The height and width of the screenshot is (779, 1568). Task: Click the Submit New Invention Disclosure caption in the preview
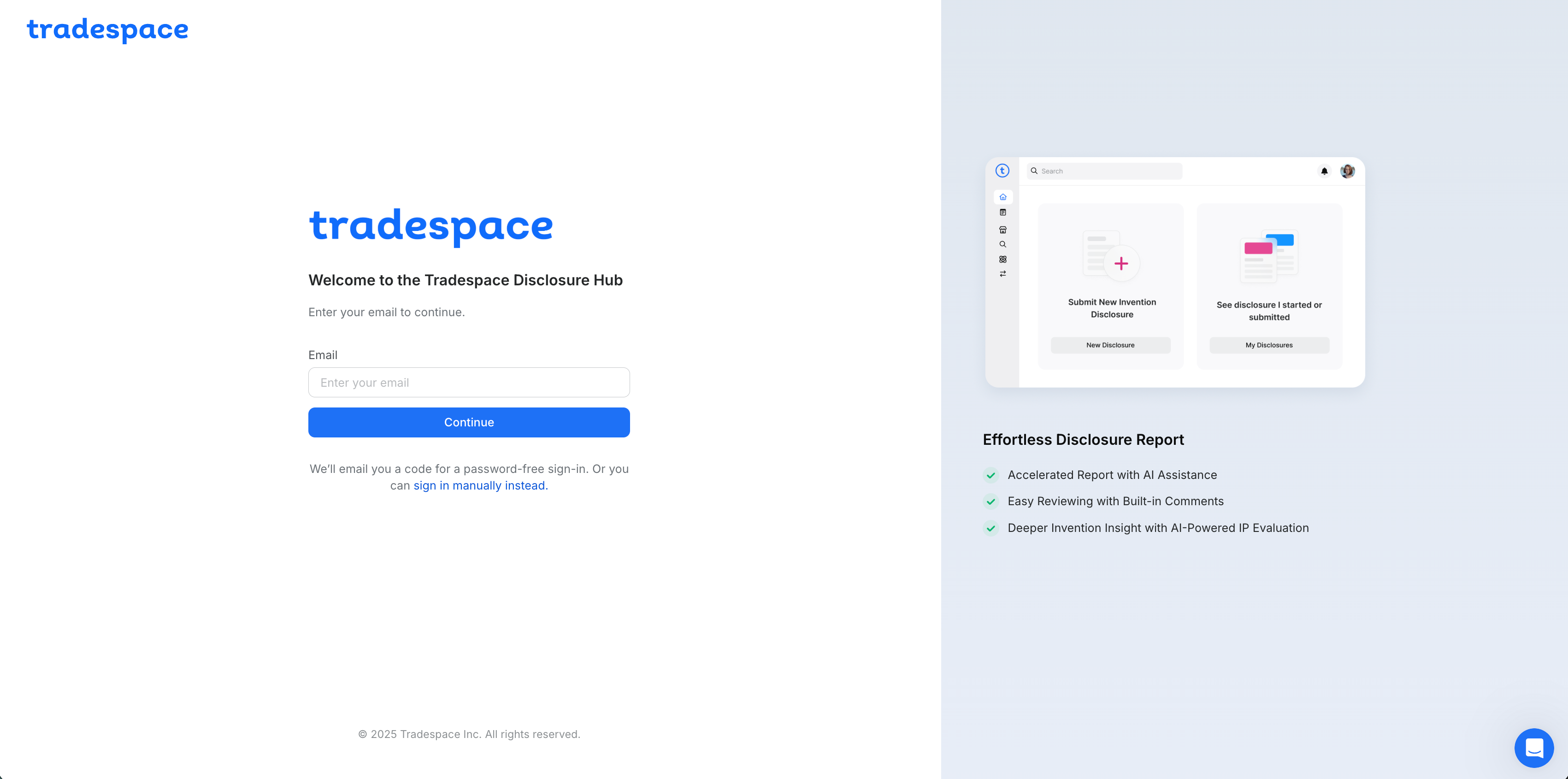(1112, 308)
